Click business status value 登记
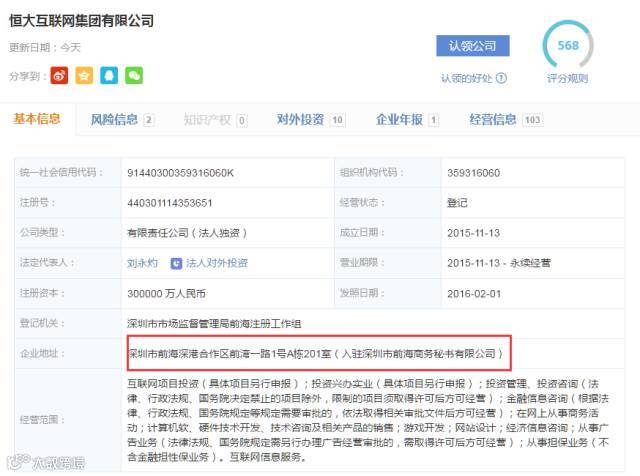The image size is (640, 476). tap(457, 203)
